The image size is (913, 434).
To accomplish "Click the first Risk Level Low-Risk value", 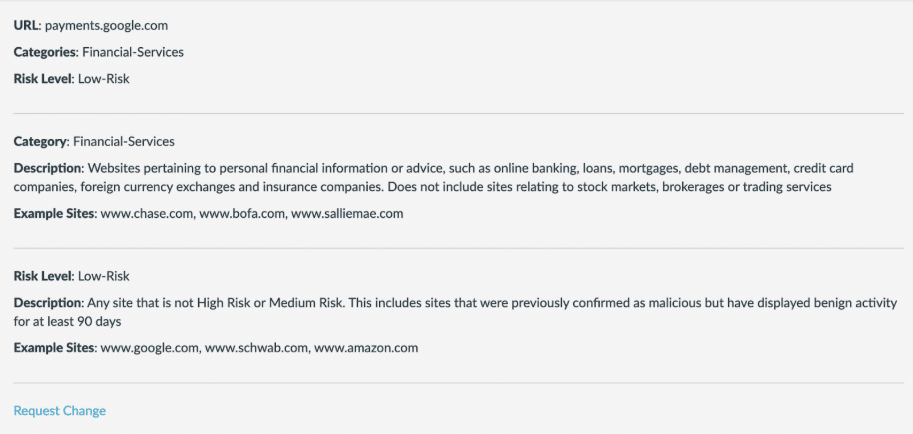I will 104,79.
